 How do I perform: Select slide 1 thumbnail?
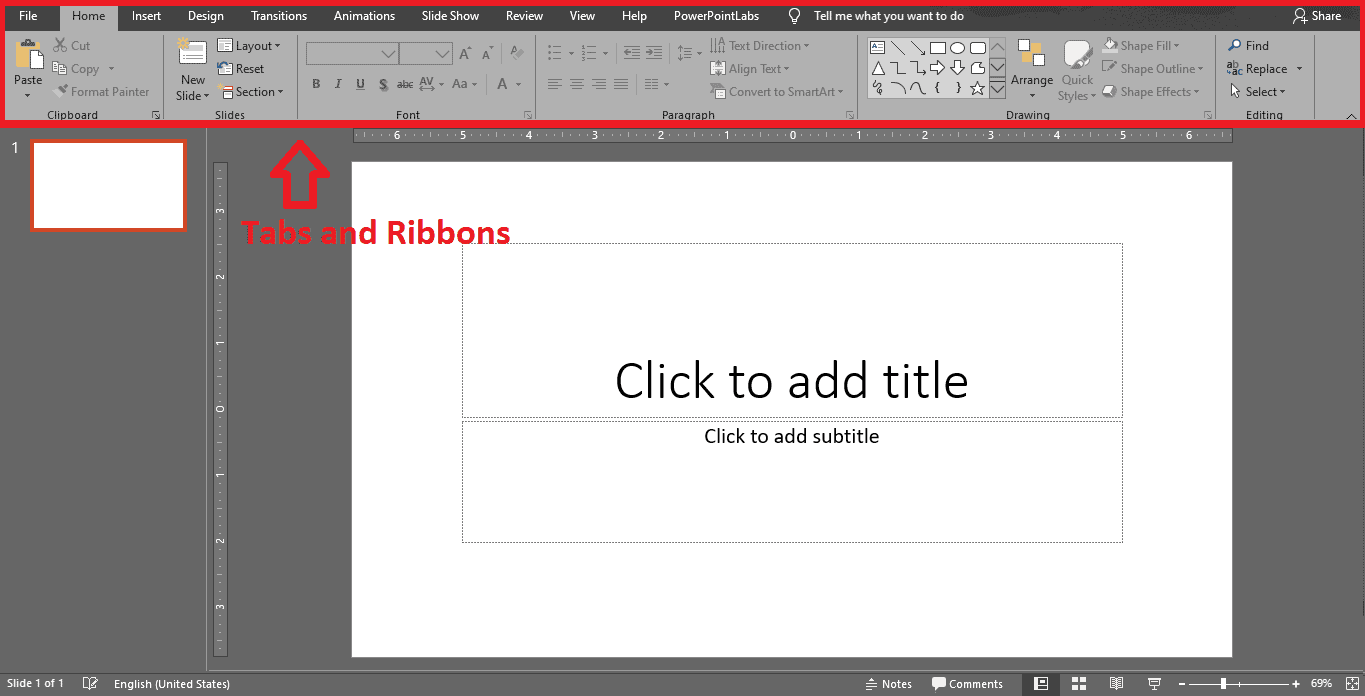[x=108, y=186]
